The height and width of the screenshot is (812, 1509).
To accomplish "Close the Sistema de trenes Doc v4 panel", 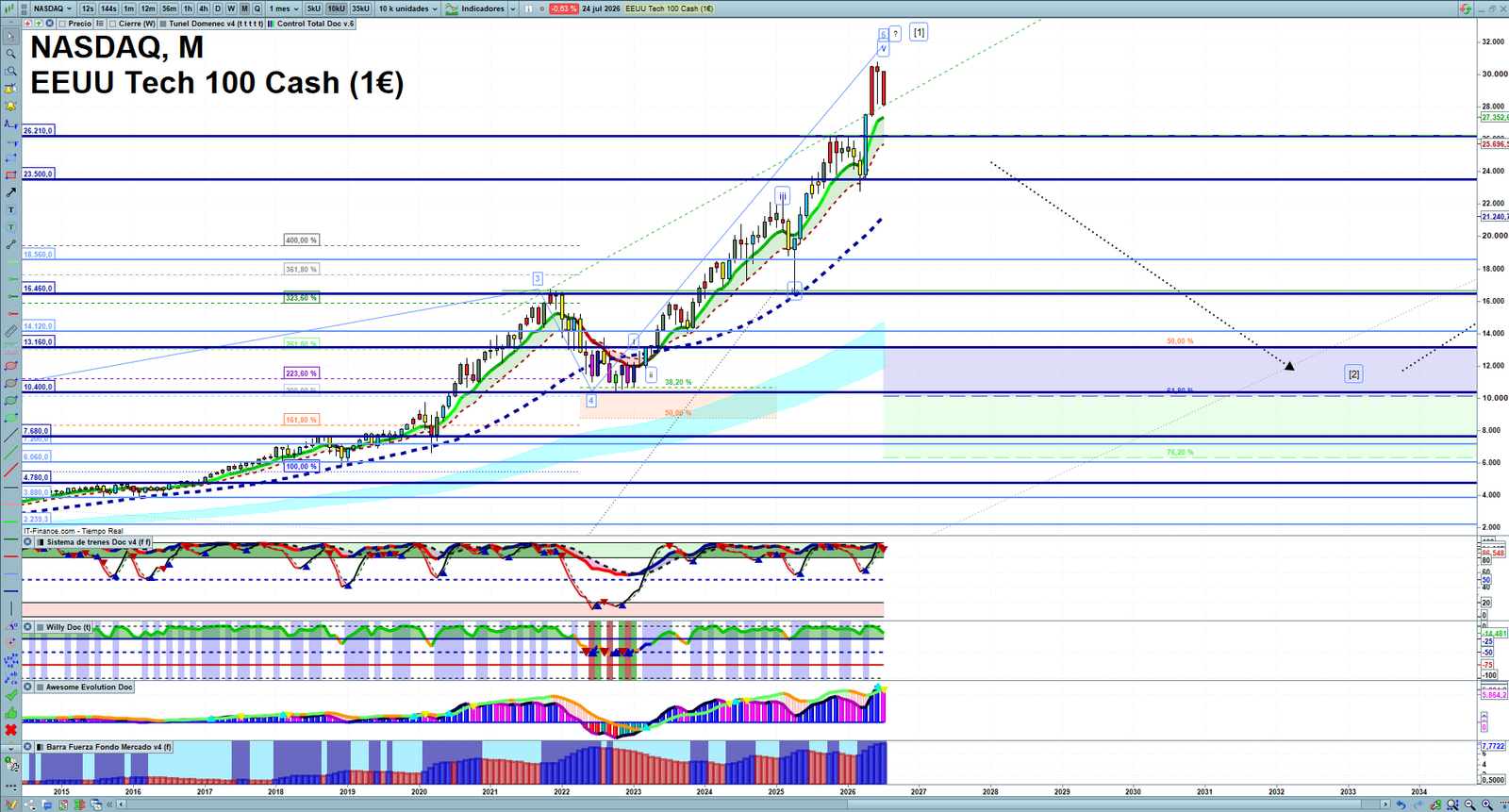I will (28, 542).
